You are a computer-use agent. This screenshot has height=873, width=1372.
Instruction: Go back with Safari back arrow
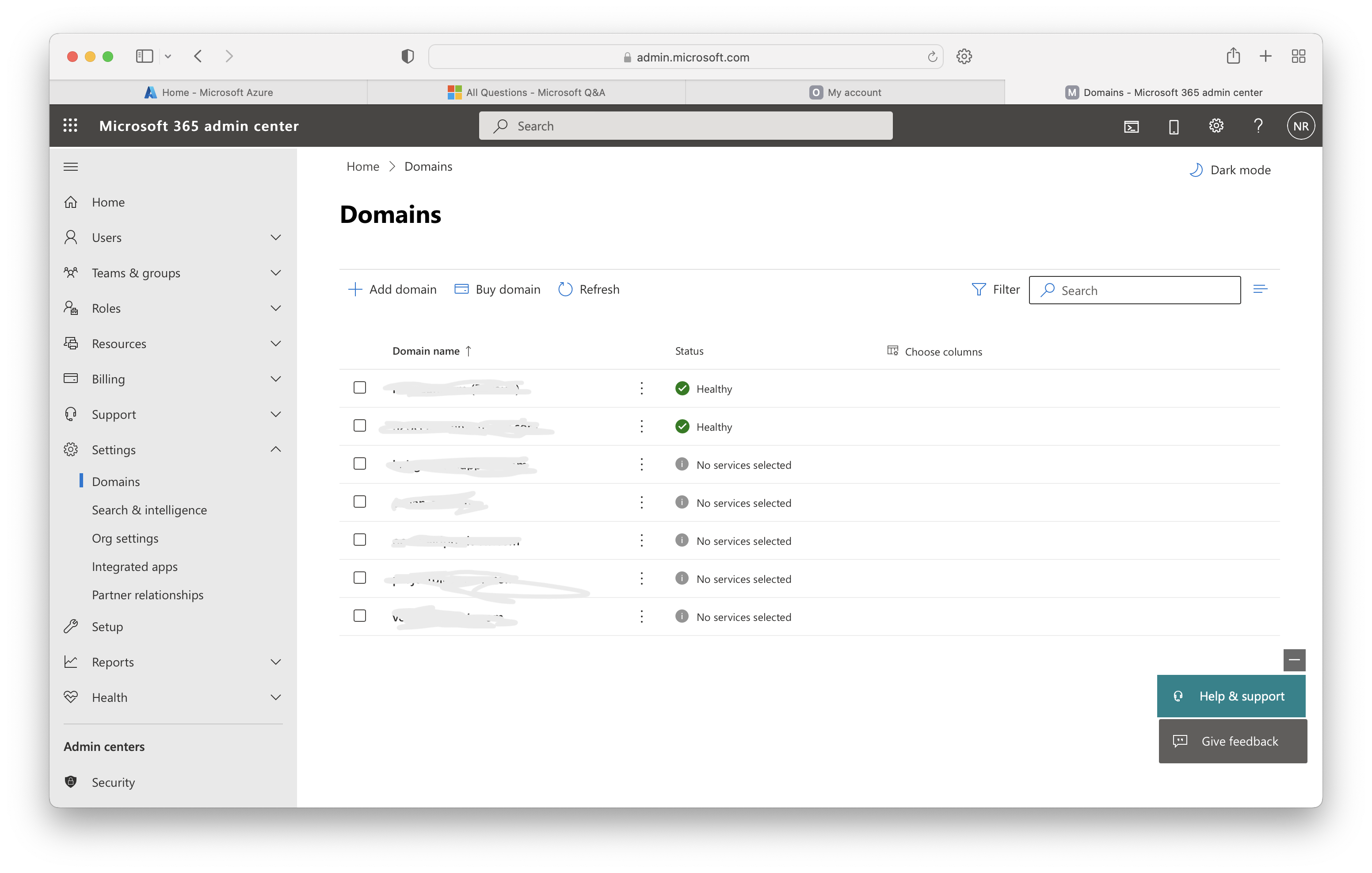[198, 56]
